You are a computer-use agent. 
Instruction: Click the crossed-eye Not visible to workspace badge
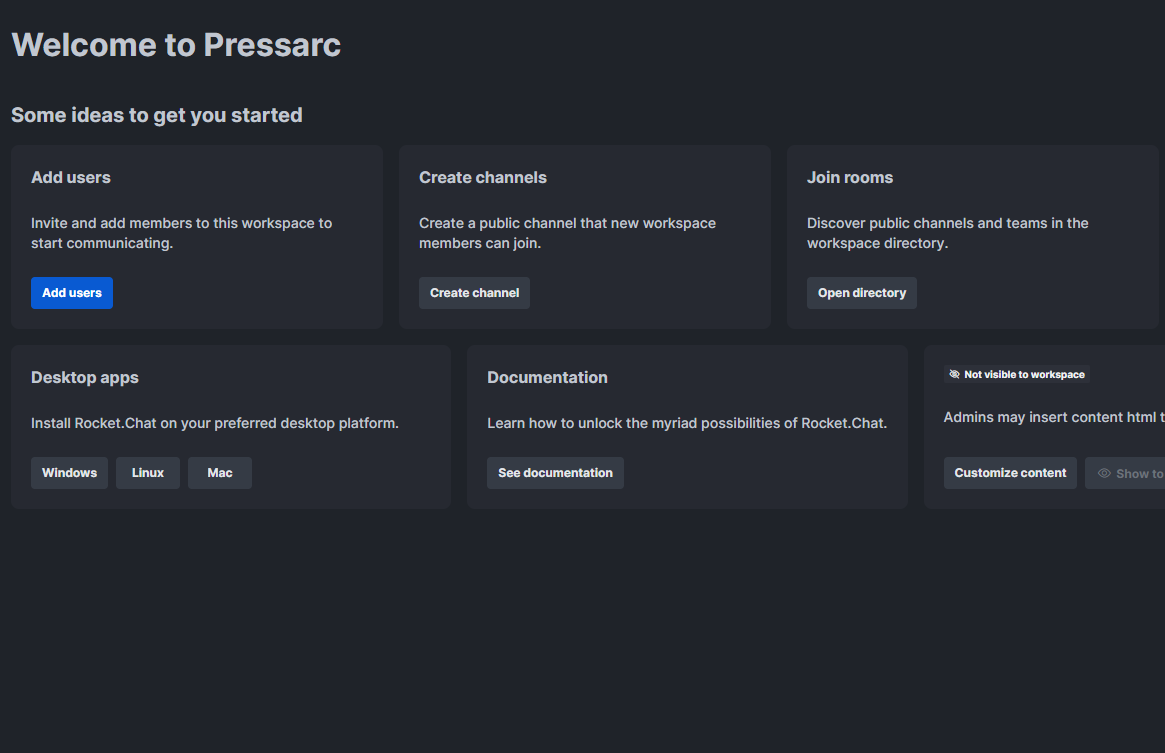[1016, 375]
